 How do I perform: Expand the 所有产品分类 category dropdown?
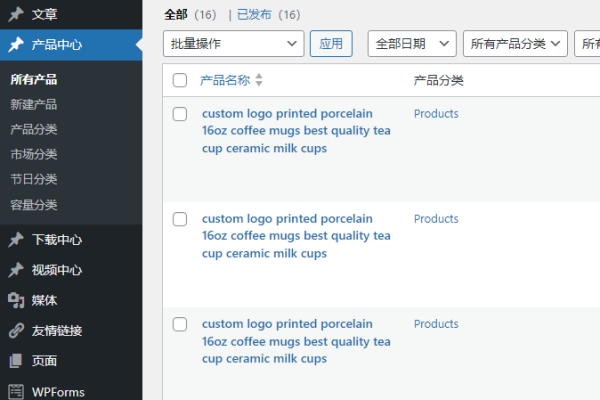tap(515, 44)
